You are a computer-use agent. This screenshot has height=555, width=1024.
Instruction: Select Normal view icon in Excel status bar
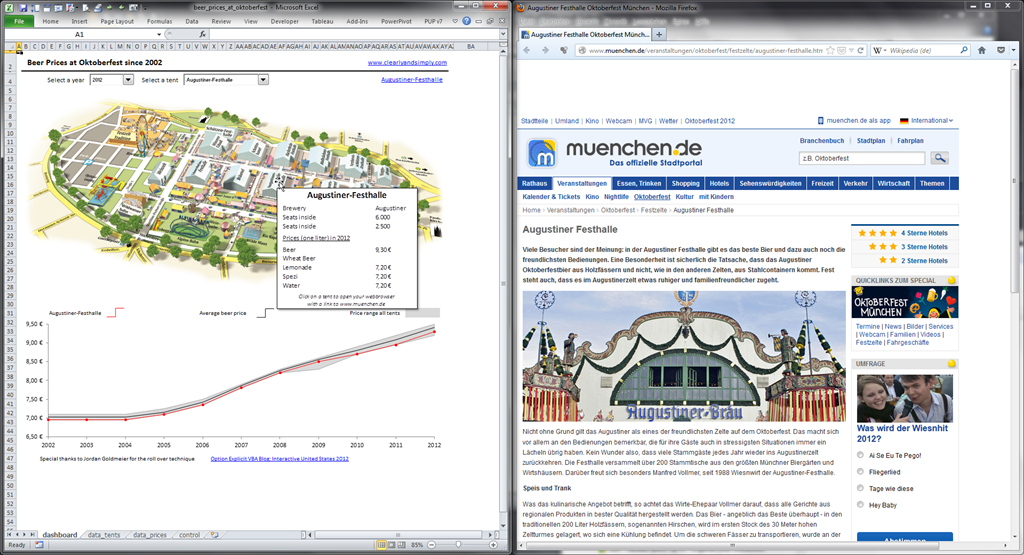point(381,545)
